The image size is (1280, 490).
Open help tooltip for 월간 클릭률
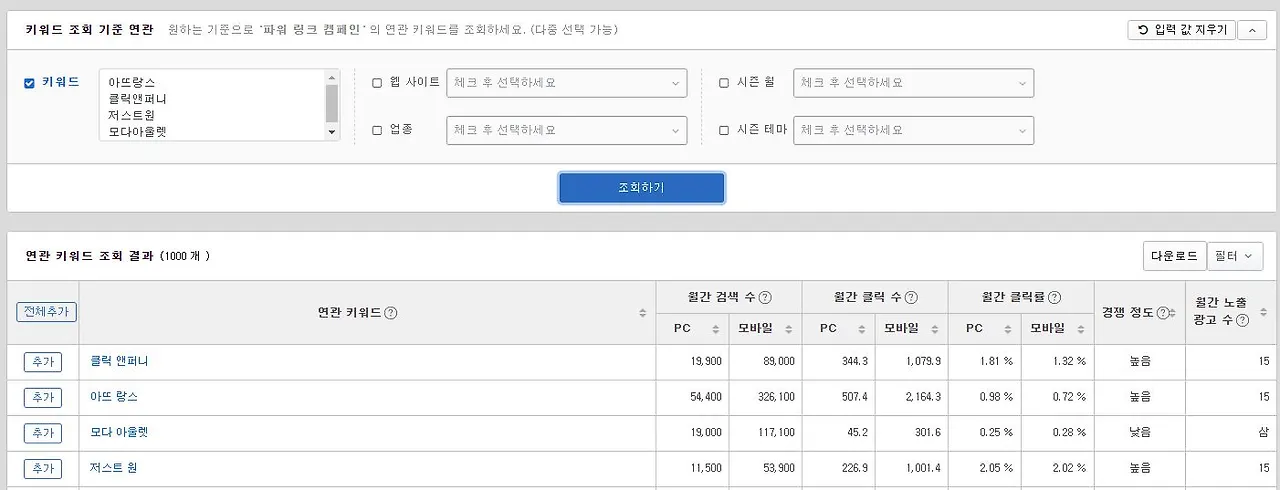click(1055, 297)
